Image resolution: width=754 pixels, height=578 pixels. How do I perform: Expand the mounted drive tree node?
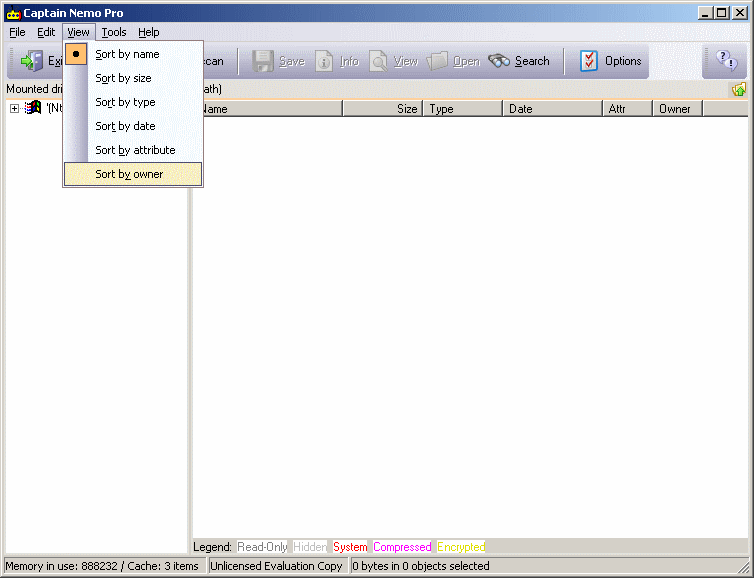click(15, 108)
